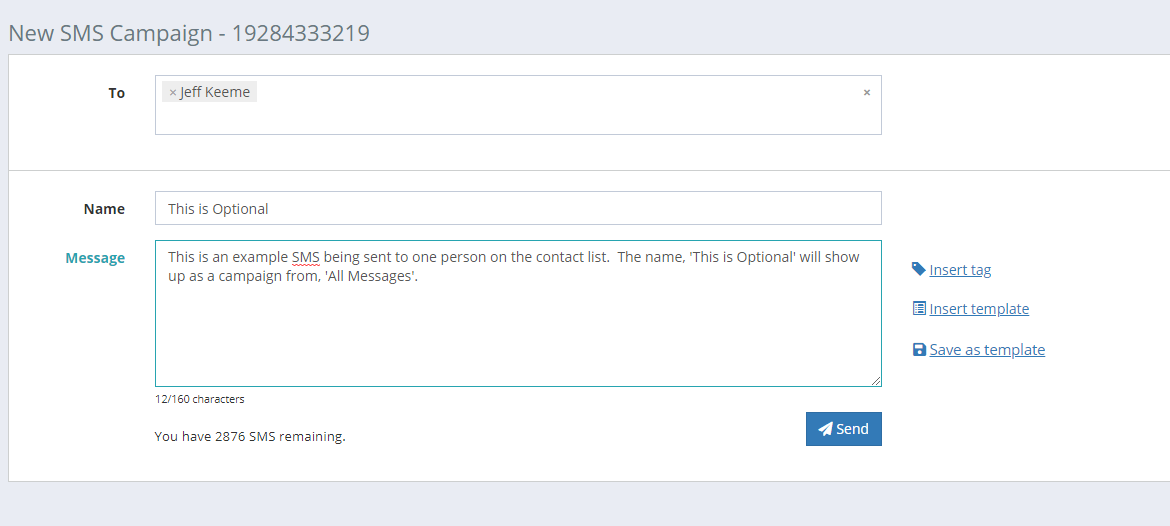The image size is (1170, 526).
Task: Click the tag icon beside Insert tag
Action: pyautogui.click(x=919, y=269)
